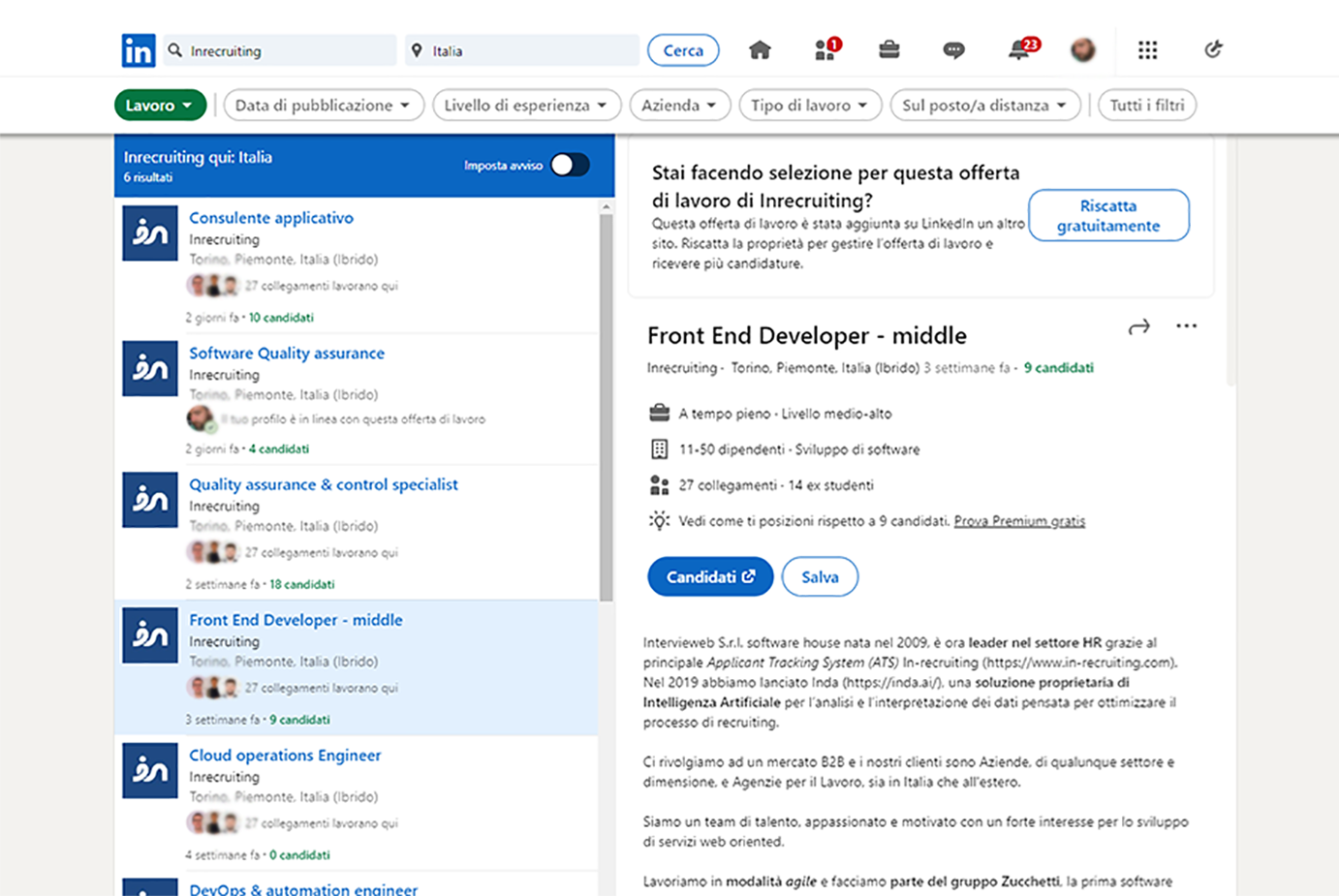Focus the Italia location field

pos(523,50)
